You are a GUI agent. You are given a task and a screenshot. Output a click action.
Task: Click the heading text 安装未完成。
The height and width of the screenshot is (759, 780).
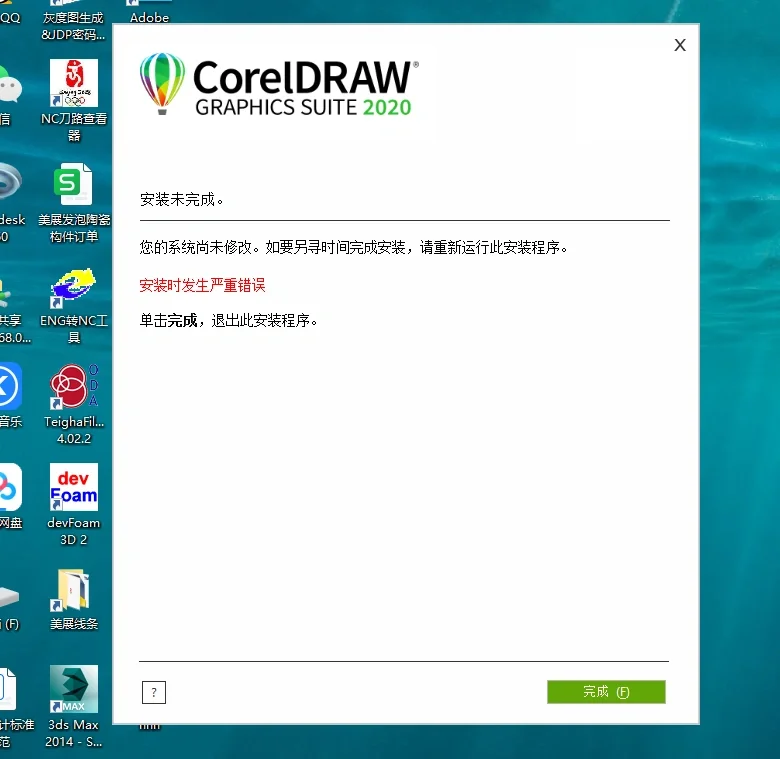tap(182, 199)
